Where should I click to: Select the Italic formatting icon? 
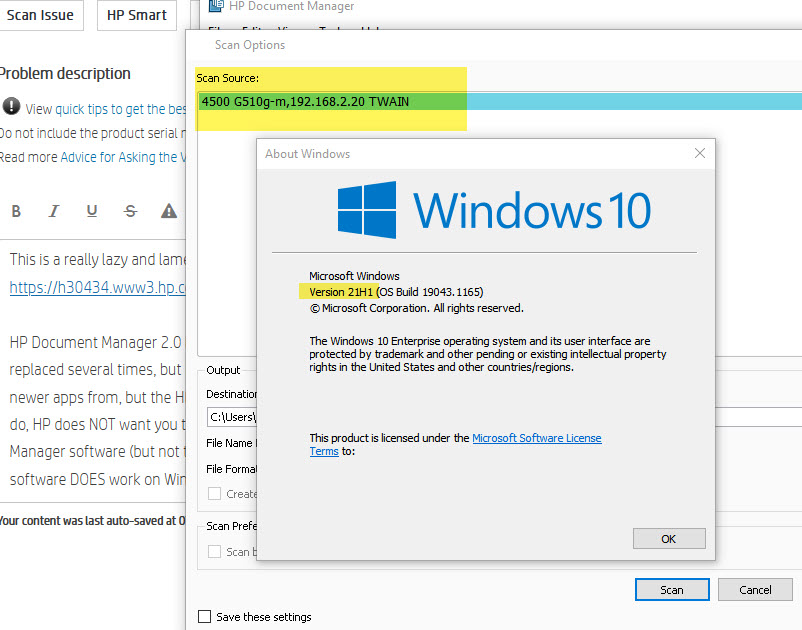(x=53, y=211)
